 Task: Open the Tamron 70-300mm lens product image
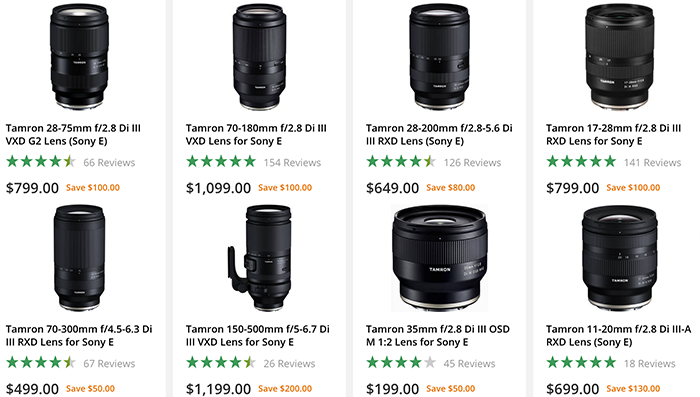(x=79, y=258)
